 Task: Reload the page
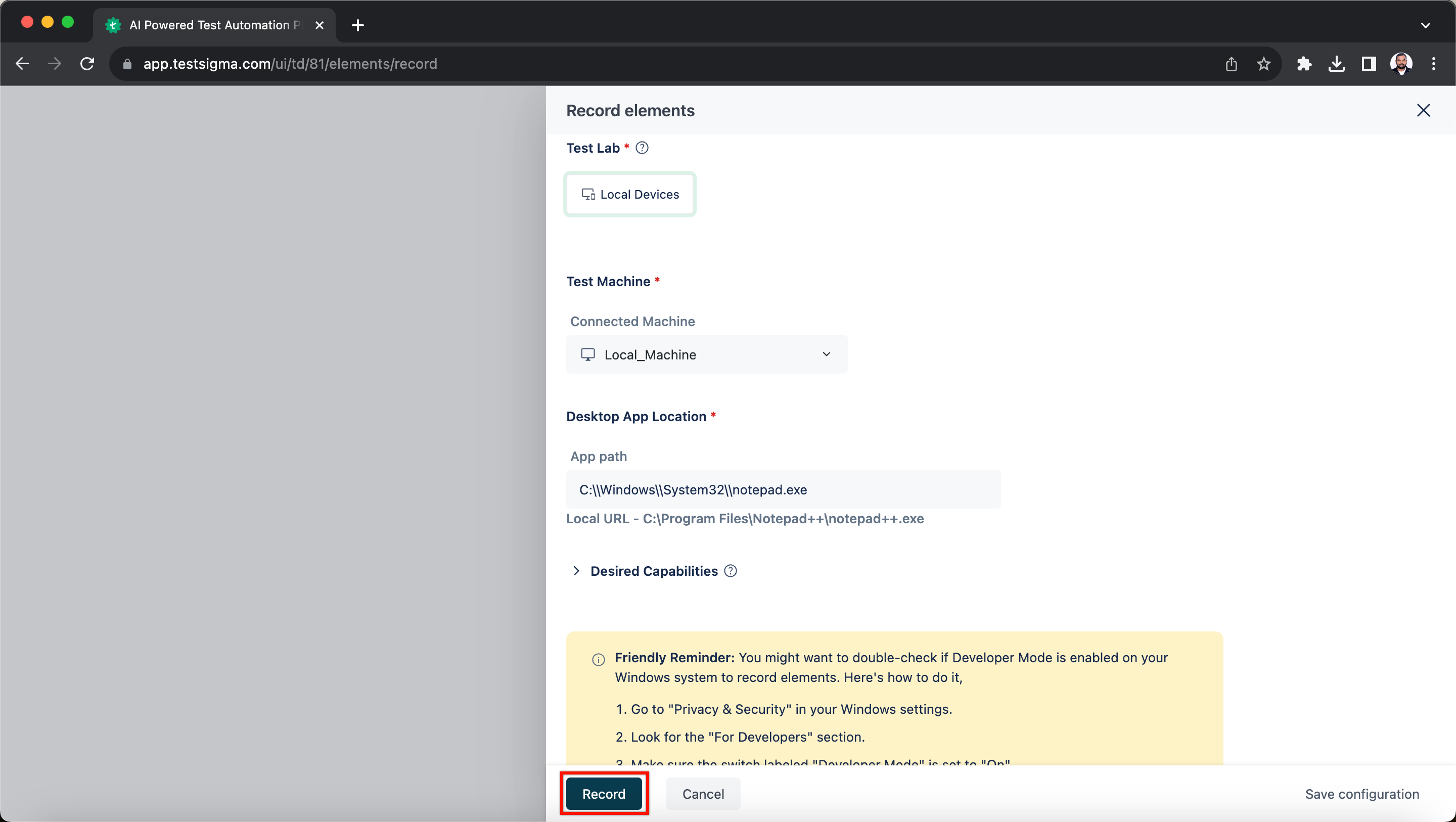tap(87, 64)
